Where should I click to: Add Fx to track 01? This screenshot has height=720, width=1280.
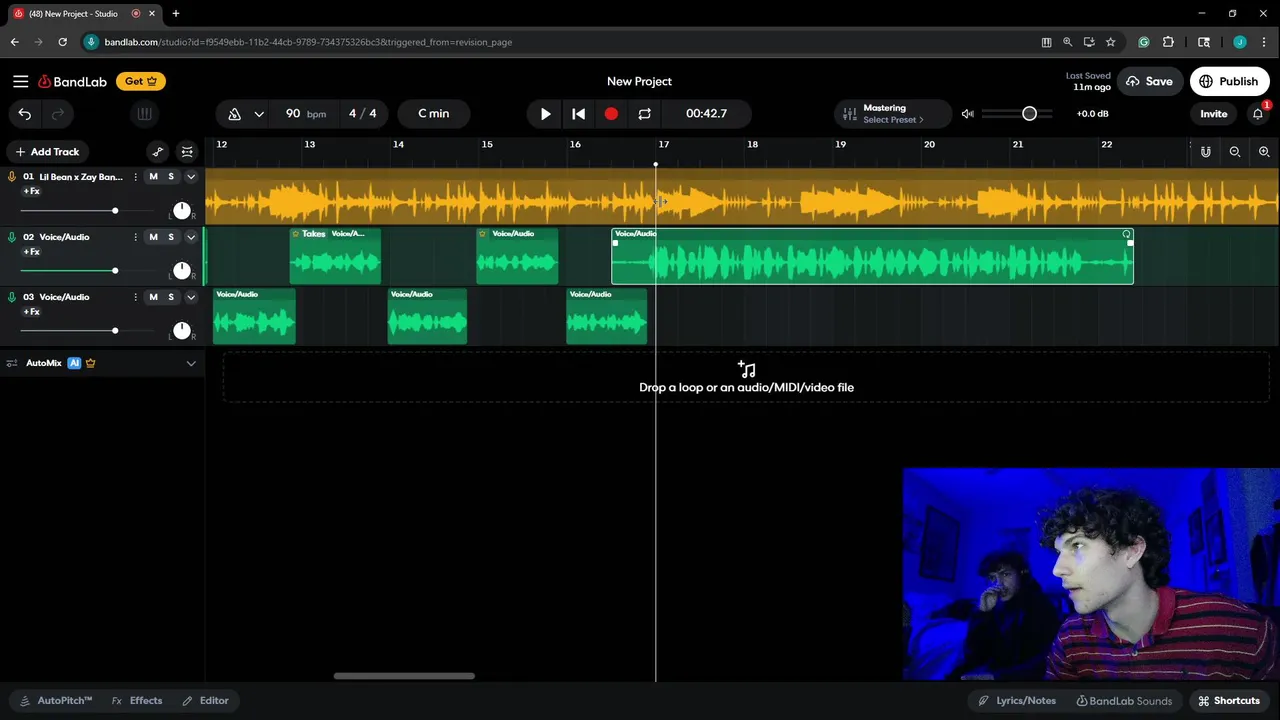coord(32,191)
